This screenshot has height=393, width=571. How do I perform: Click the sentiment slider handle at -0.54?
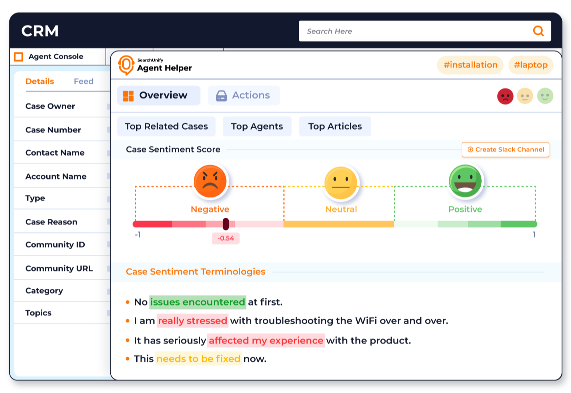pos(226,224)
